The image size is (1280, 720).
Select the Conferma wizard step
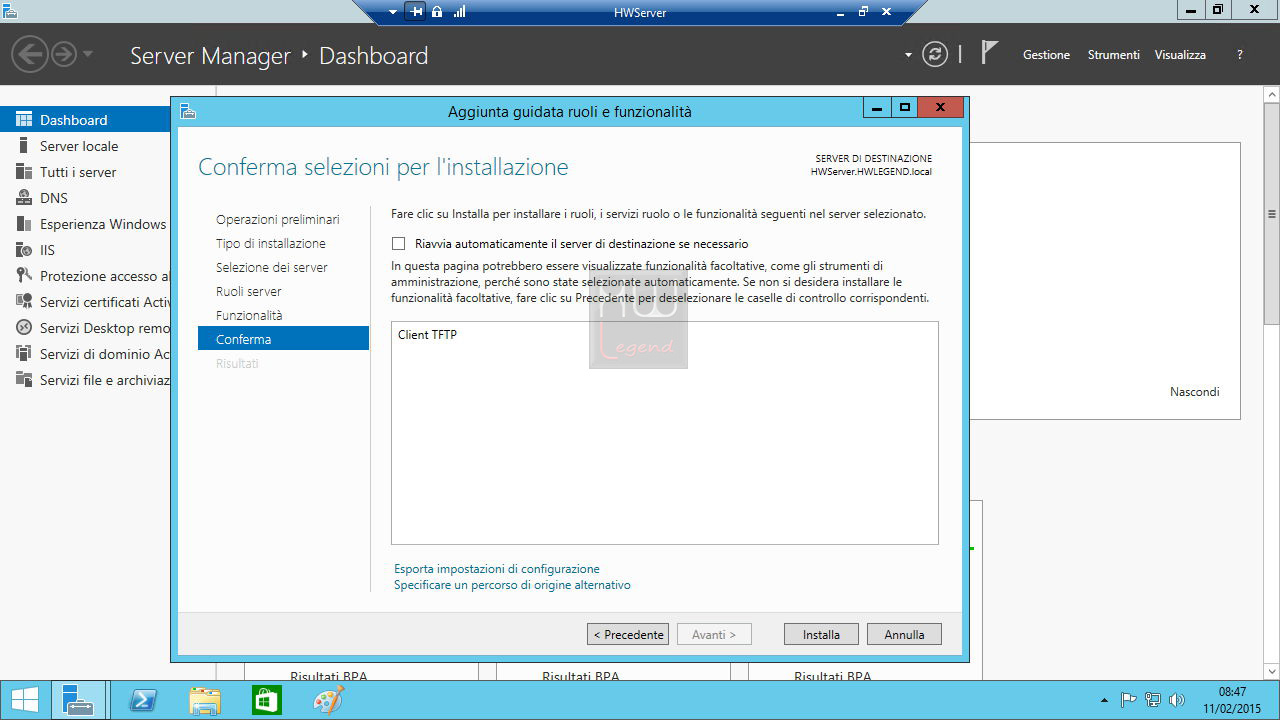pos(284,339)
